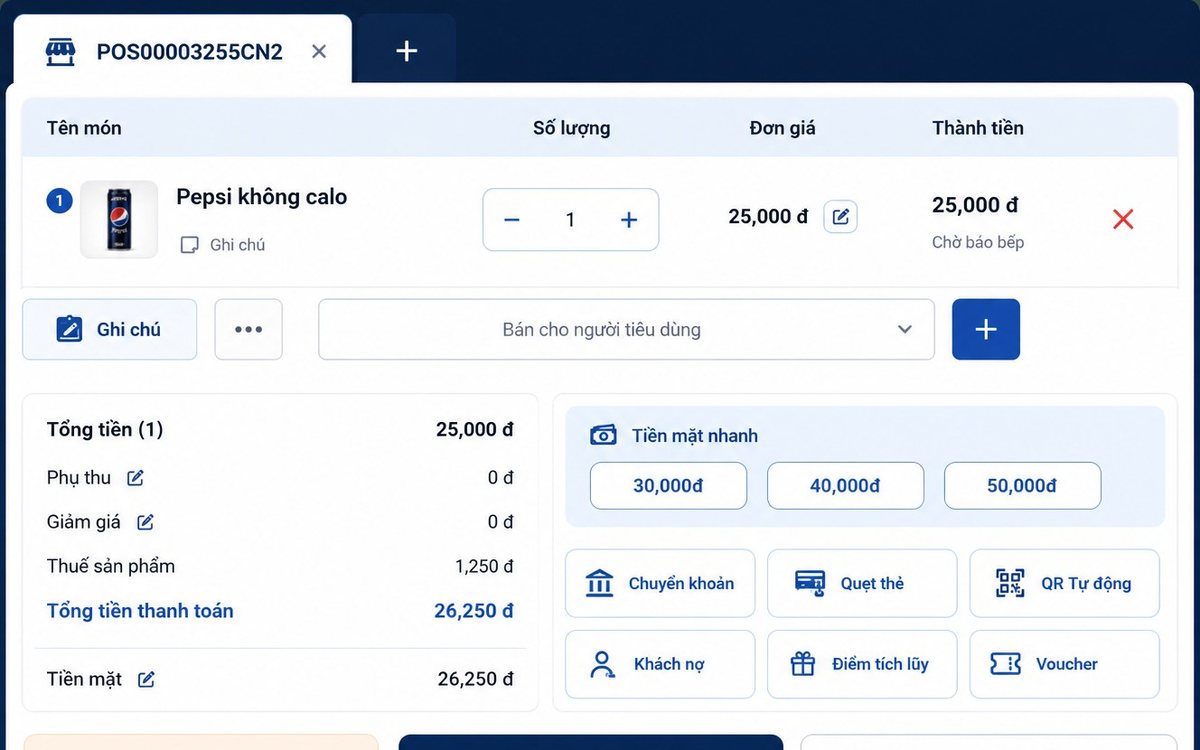Select Chuyển khoản payment method
The image size is (1200, 750).
tap(660, 583)
